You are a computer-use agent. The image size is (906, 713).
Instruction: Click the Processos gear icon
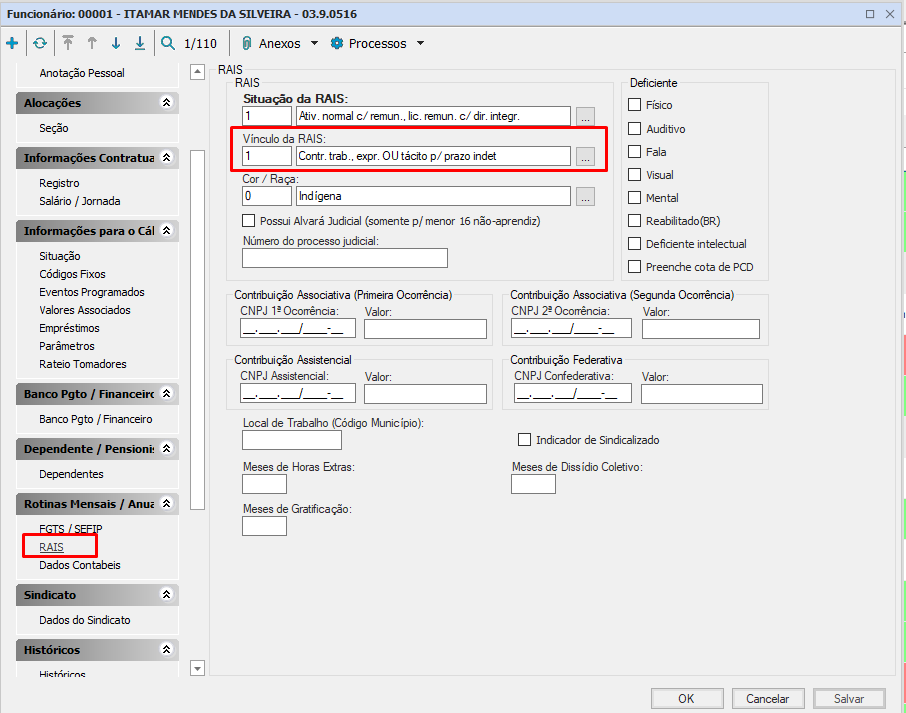point(336,43)
